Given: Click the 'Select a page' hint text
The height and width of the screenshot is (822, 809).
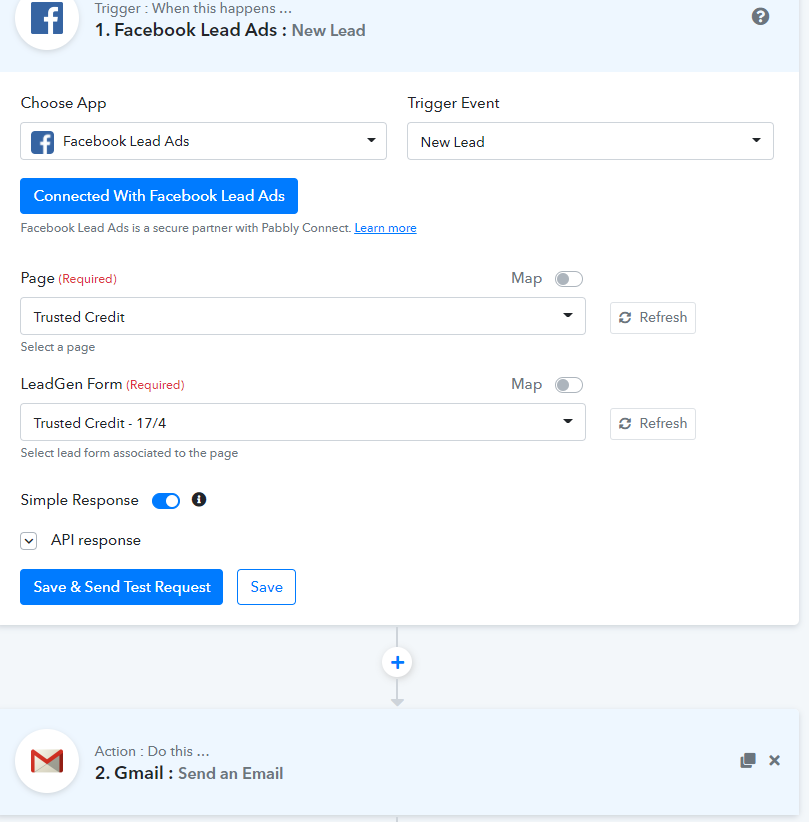Looking at the screenshot, I should point(58,347).
